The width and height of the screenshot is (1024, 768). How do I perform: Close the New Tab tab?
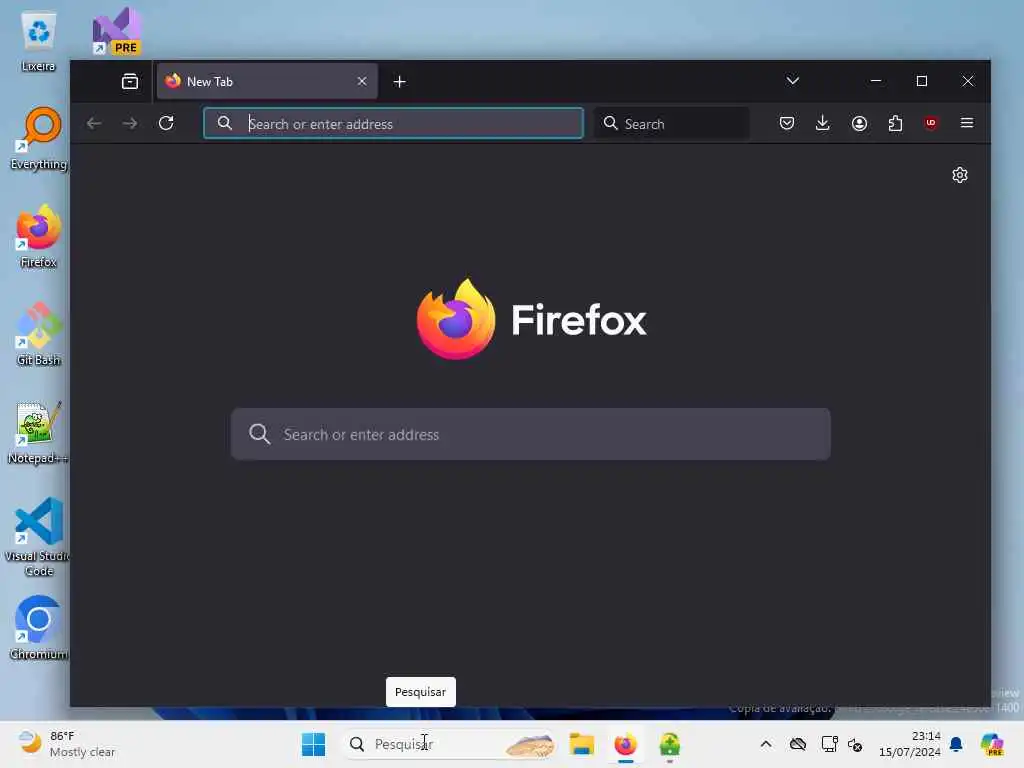point(362,81)
